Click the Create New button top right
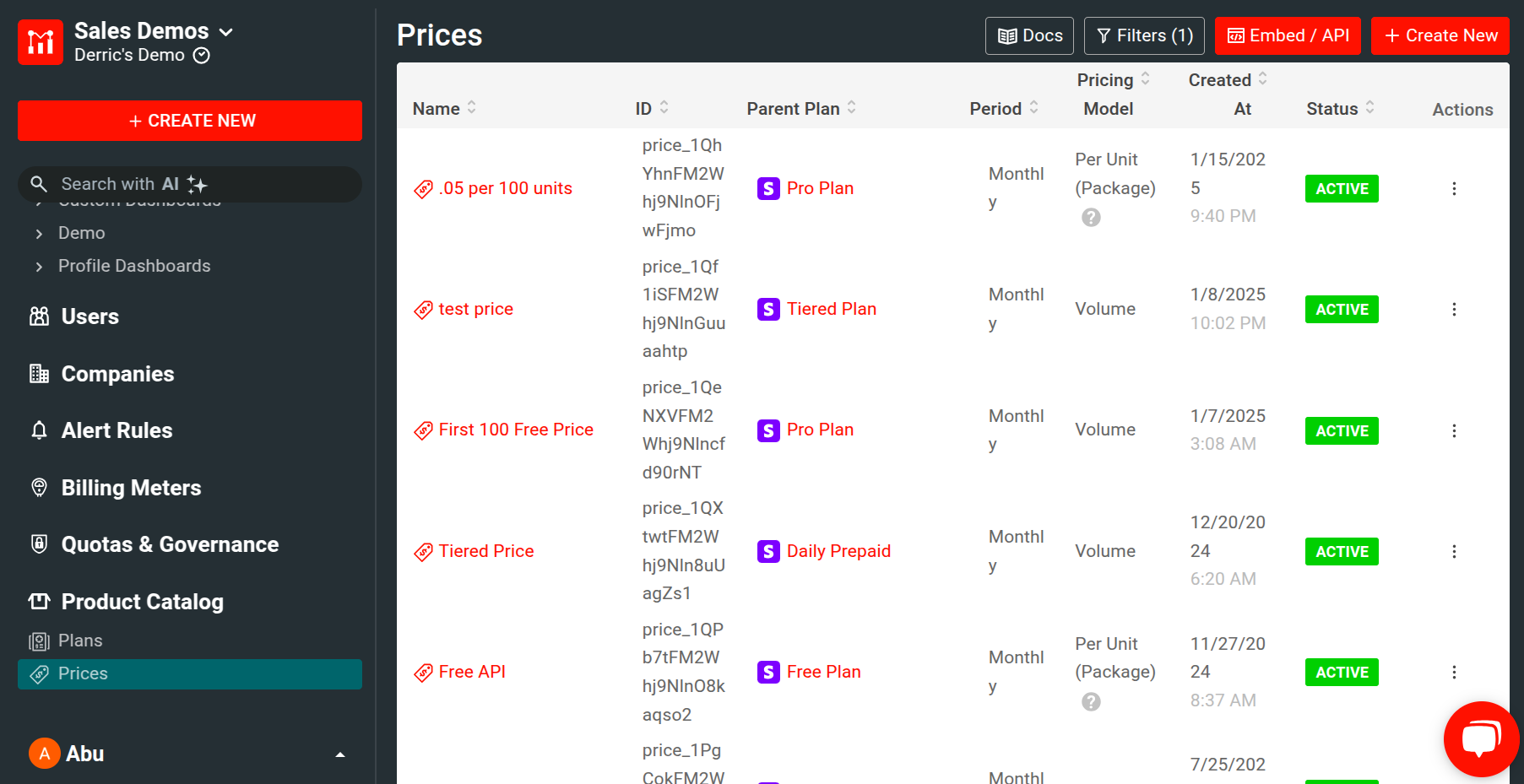Screen dimensions: 1524x784 [x=1440, y=35]
